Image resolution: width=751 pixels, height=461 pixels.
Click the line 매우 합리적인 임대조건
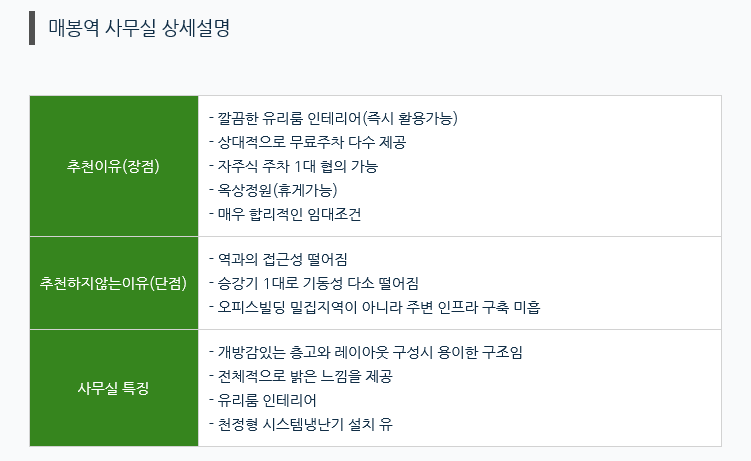285,214
